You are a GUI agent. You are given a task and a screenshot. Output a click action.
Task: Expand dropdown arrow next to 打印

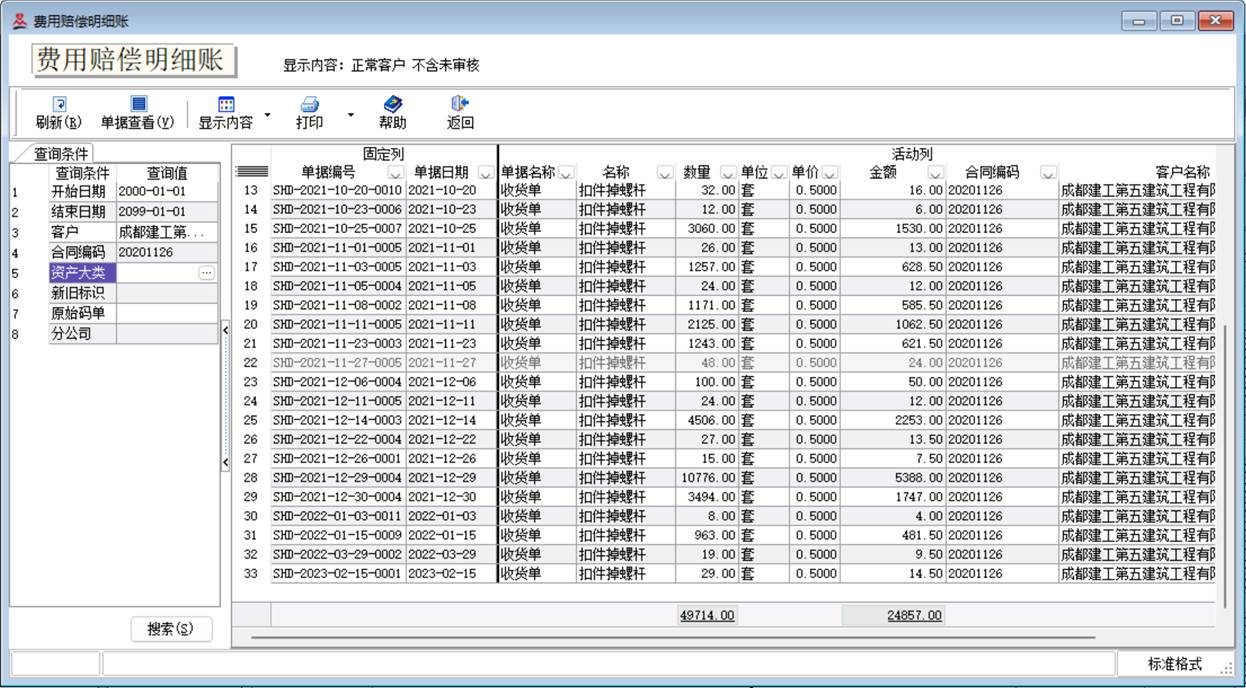pos(350,115)
